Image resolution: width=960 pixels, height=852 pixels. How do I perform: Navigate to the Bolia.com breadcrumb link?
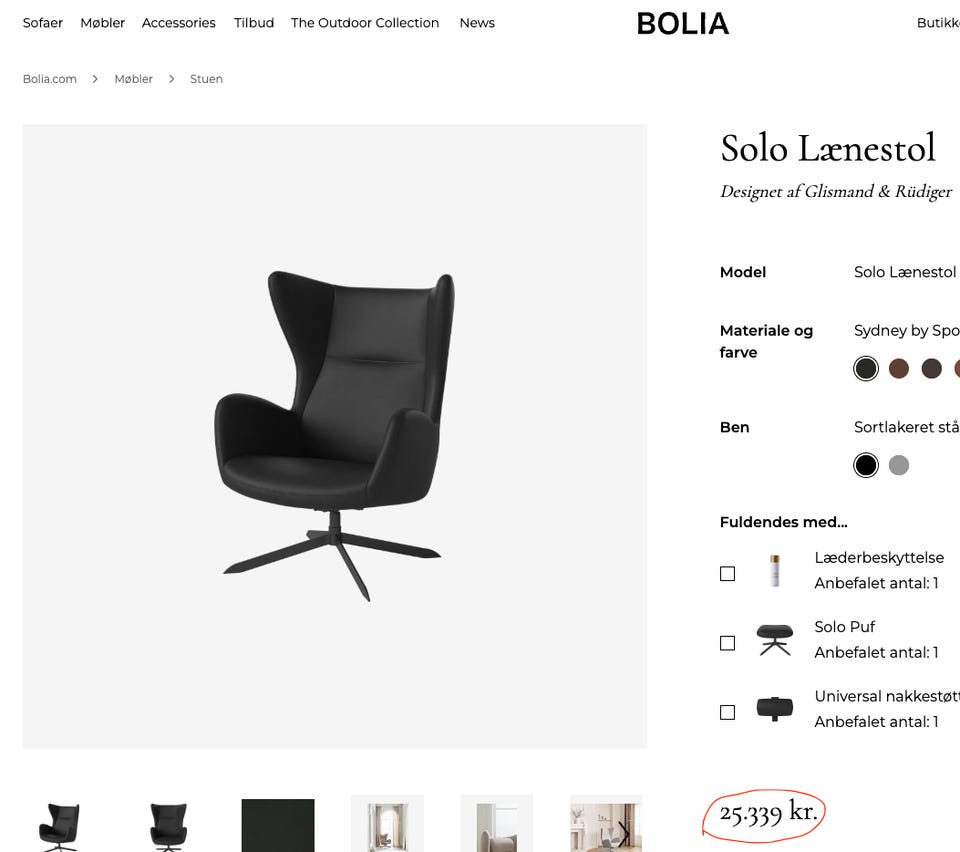(x=49, y=78)
